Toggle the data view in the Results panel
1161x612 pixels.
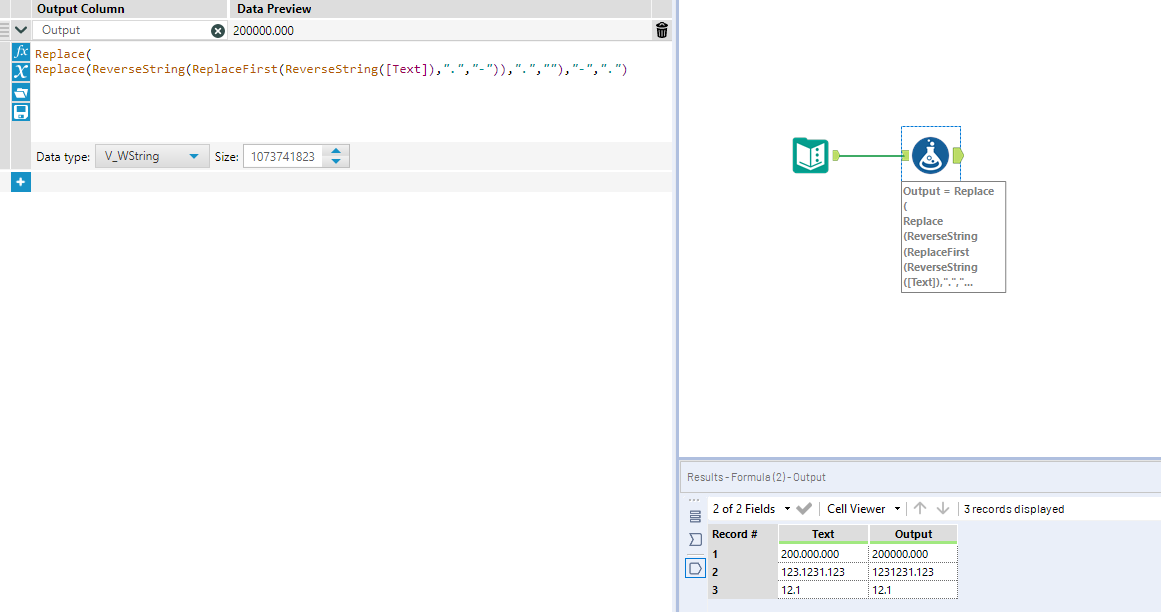(695, 567)
